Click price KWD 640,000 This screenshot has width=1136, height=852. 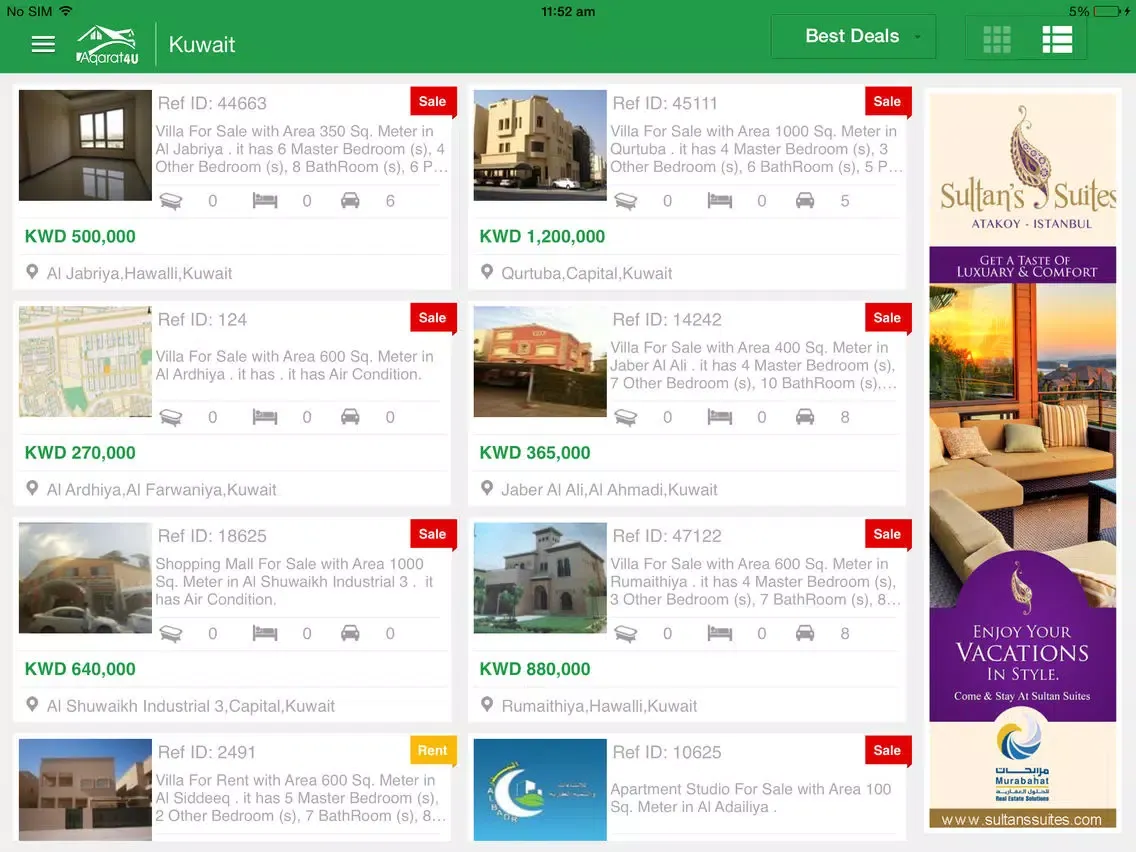point(80,669)
